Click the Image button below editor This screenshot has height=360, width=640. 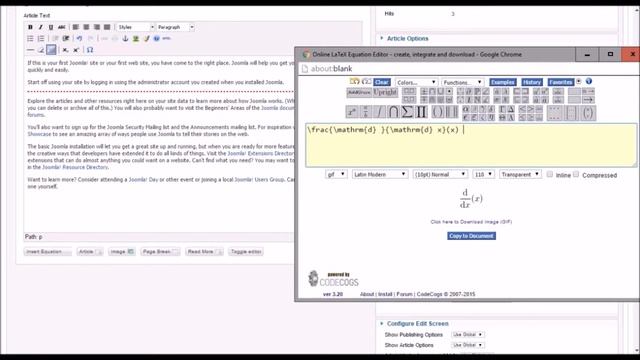(122, 251)
